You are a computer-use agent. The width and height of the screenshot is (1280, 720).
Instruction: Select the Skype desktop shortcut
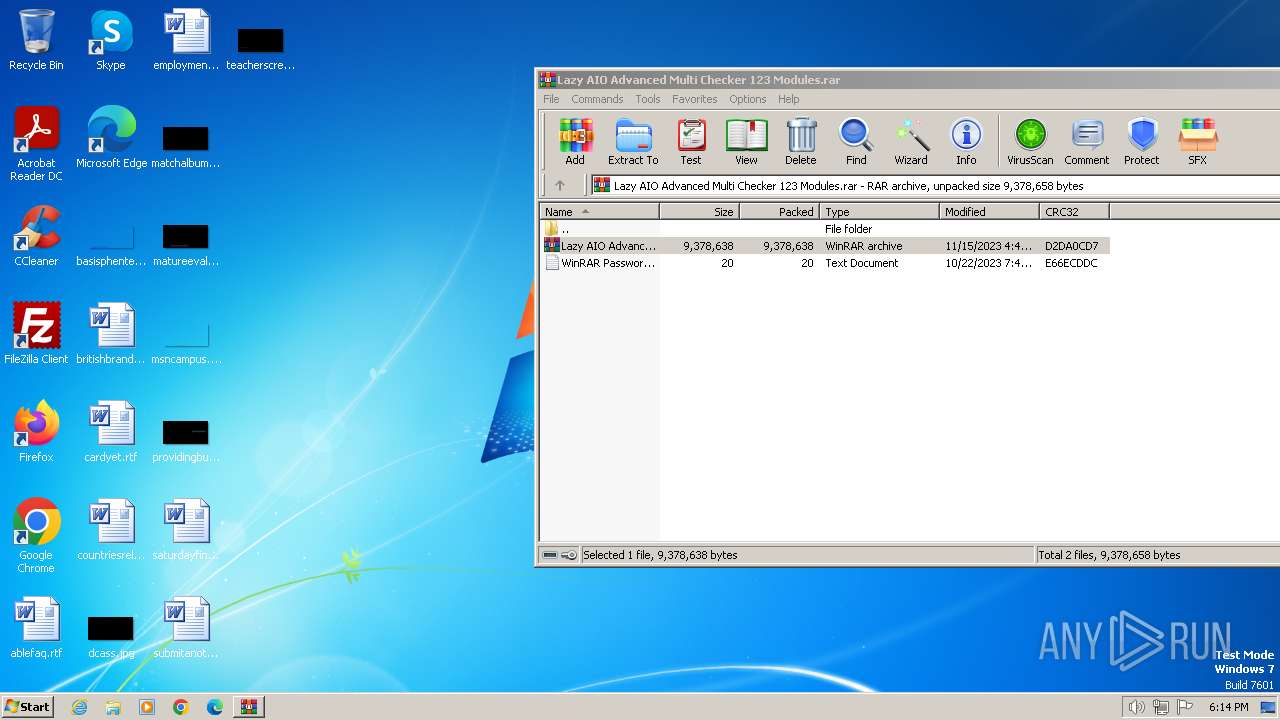tap(110, 40)
